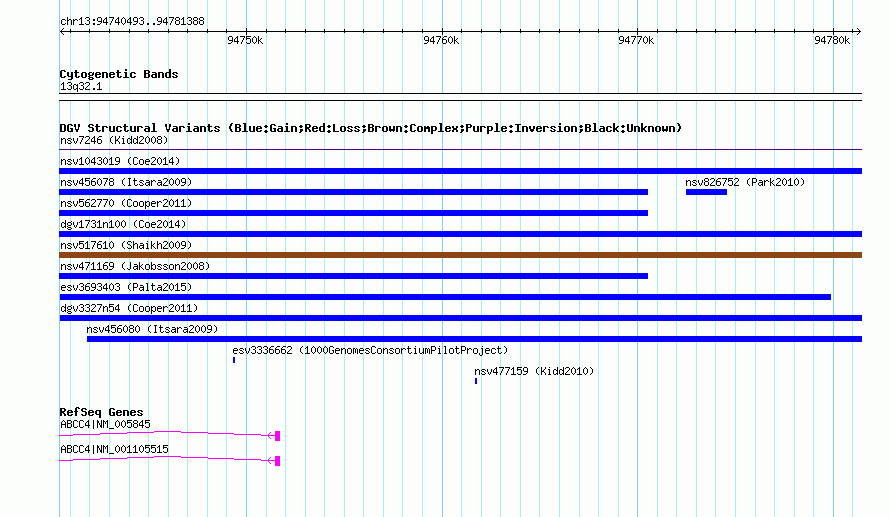Click the esv3336662 1000GenomesConsortiumPilotProject label
The image size is (890, 517).
tap(370, 350)
